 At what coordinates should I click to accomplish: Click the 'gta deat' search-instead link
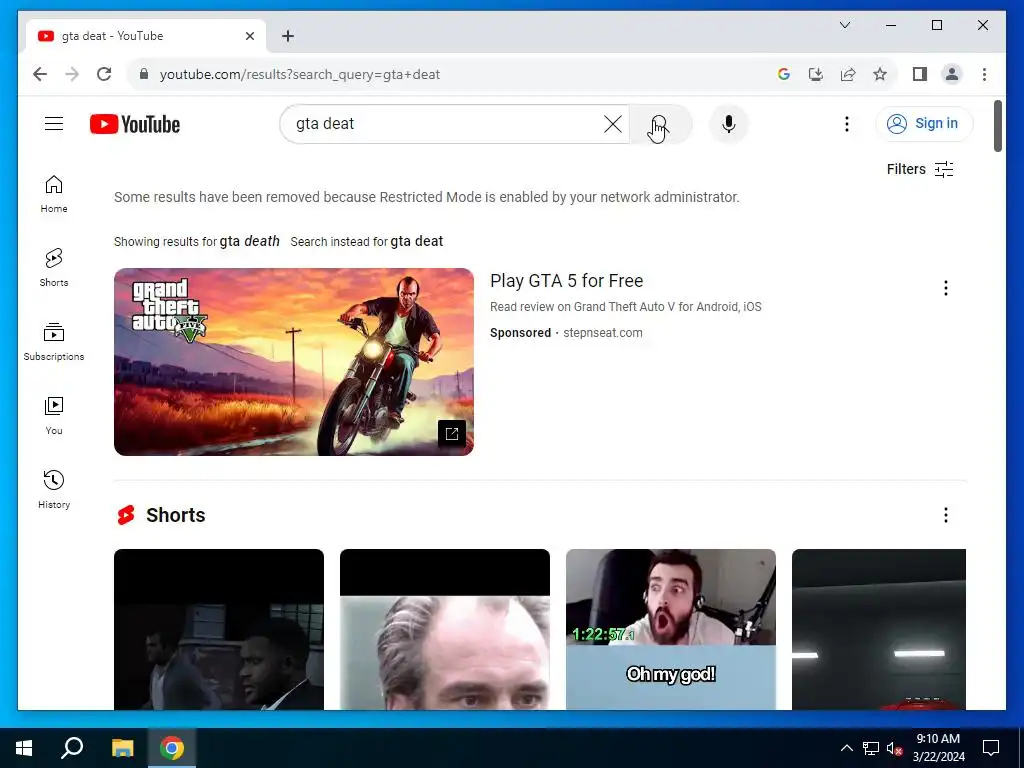(x=417, y=241)
